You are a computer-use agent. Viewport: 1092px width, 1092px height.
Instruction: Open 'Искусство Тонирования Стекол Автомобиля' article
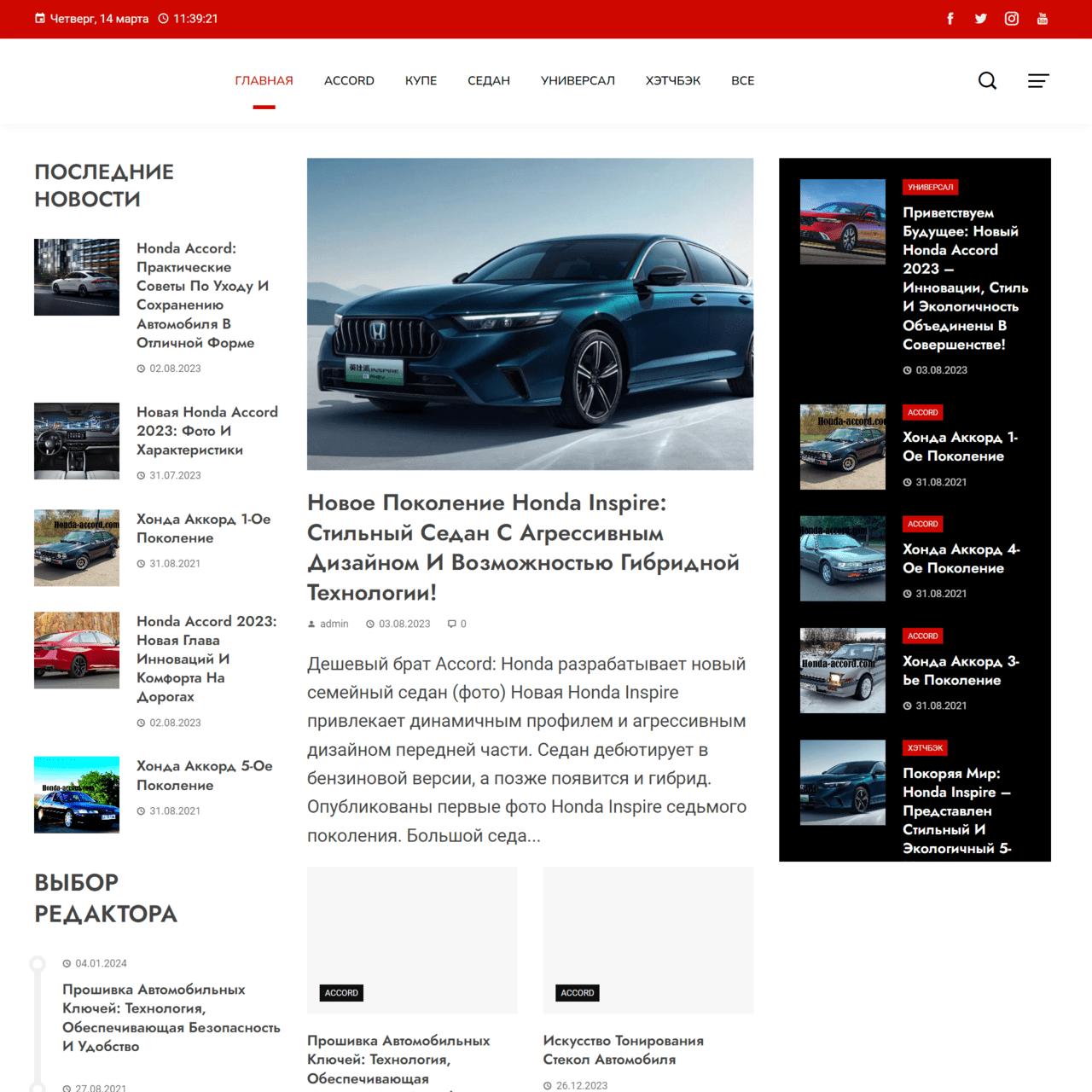click(x=624, y=1050)
